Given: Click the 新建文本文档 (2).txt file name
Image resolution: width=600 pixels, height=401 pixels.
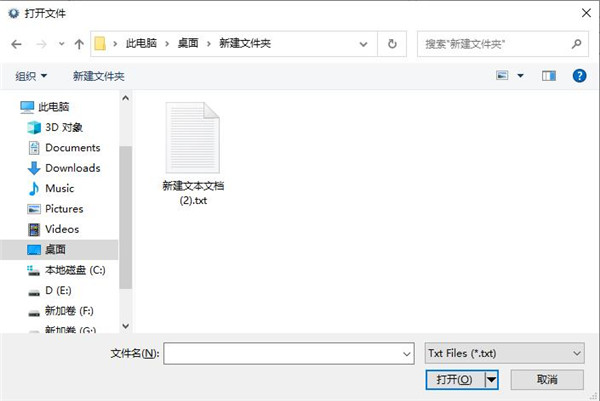Looking at the screenshot, I should pyautogui.click(x=193, y=193).
